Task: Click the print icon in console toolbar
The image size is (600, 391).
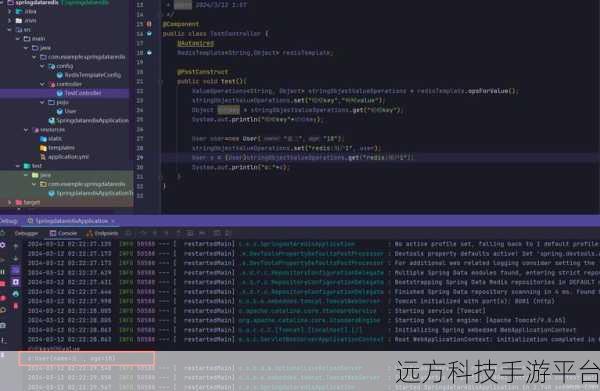Action: [16, 294]
